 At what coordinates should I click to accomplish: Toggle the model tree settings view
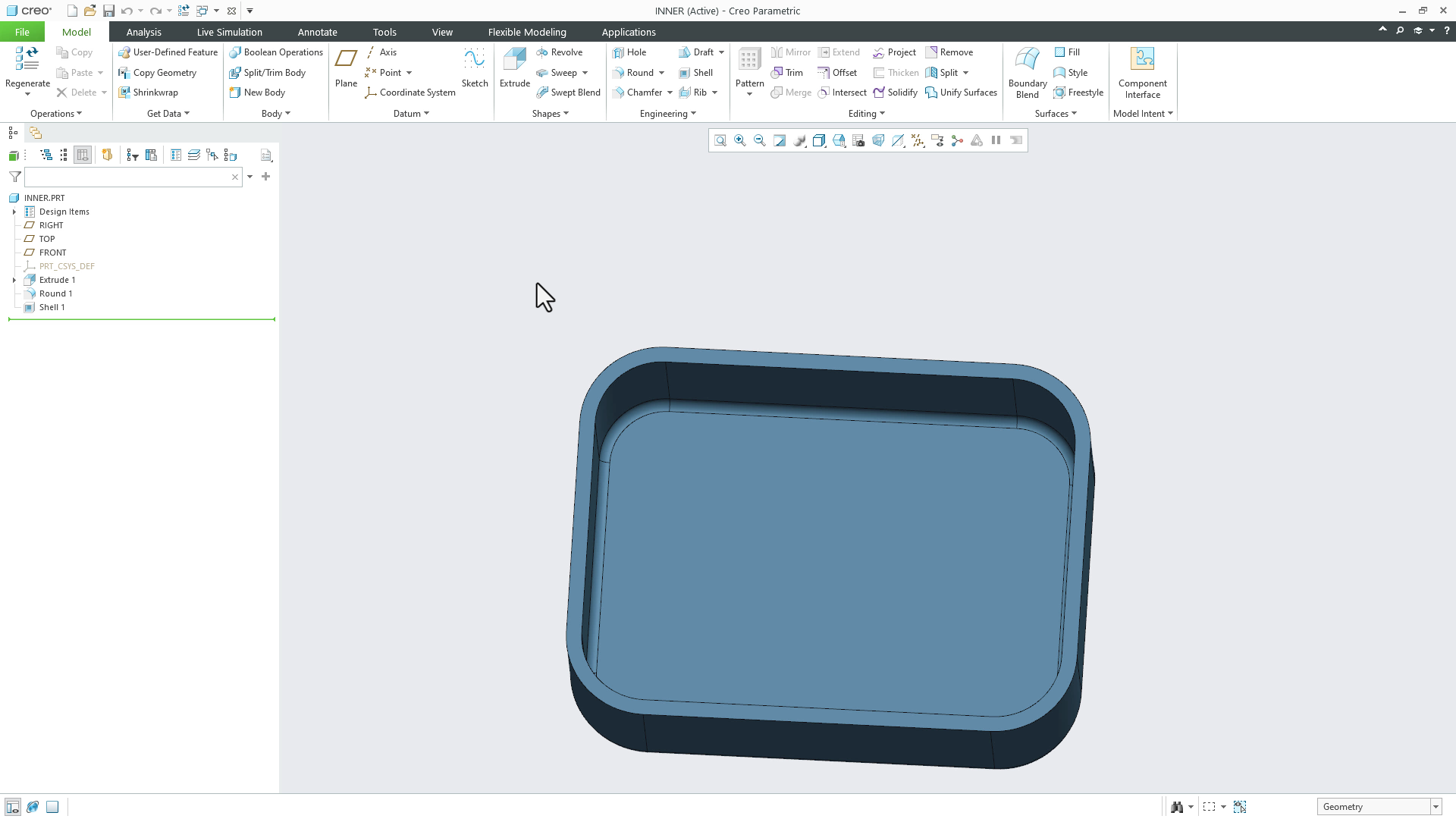(82, 155)
